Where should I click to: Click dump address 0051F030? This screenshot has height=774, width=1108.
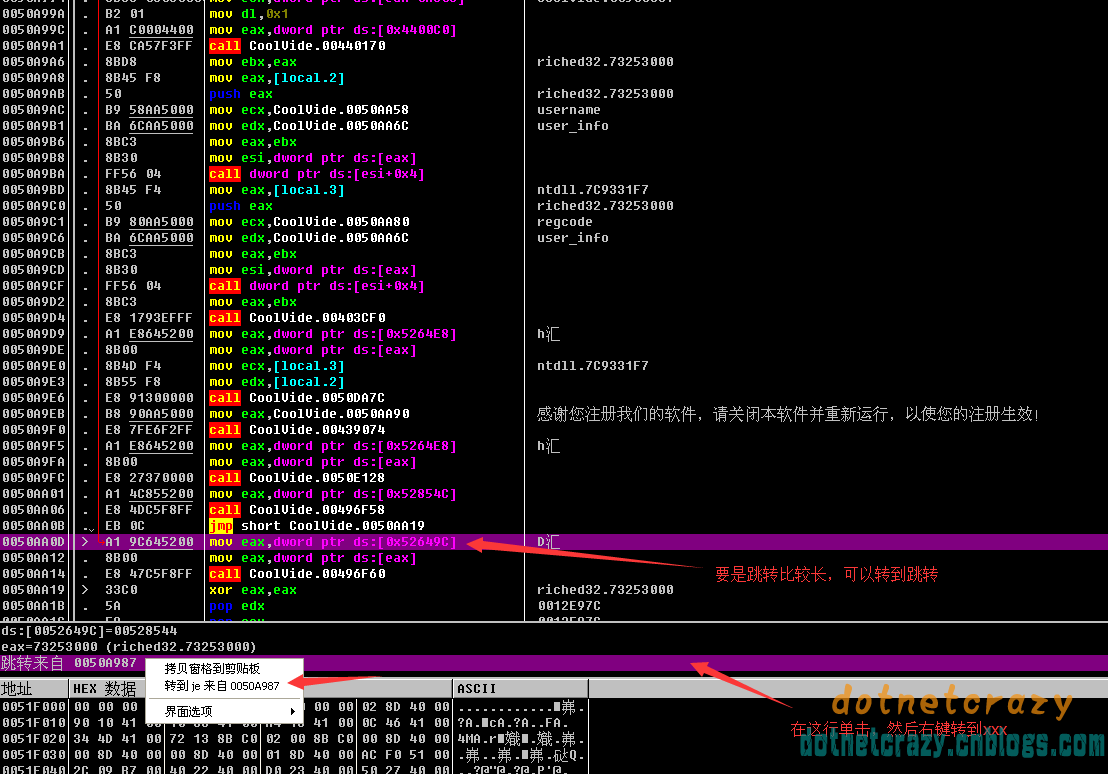click(x=33, y=755)
